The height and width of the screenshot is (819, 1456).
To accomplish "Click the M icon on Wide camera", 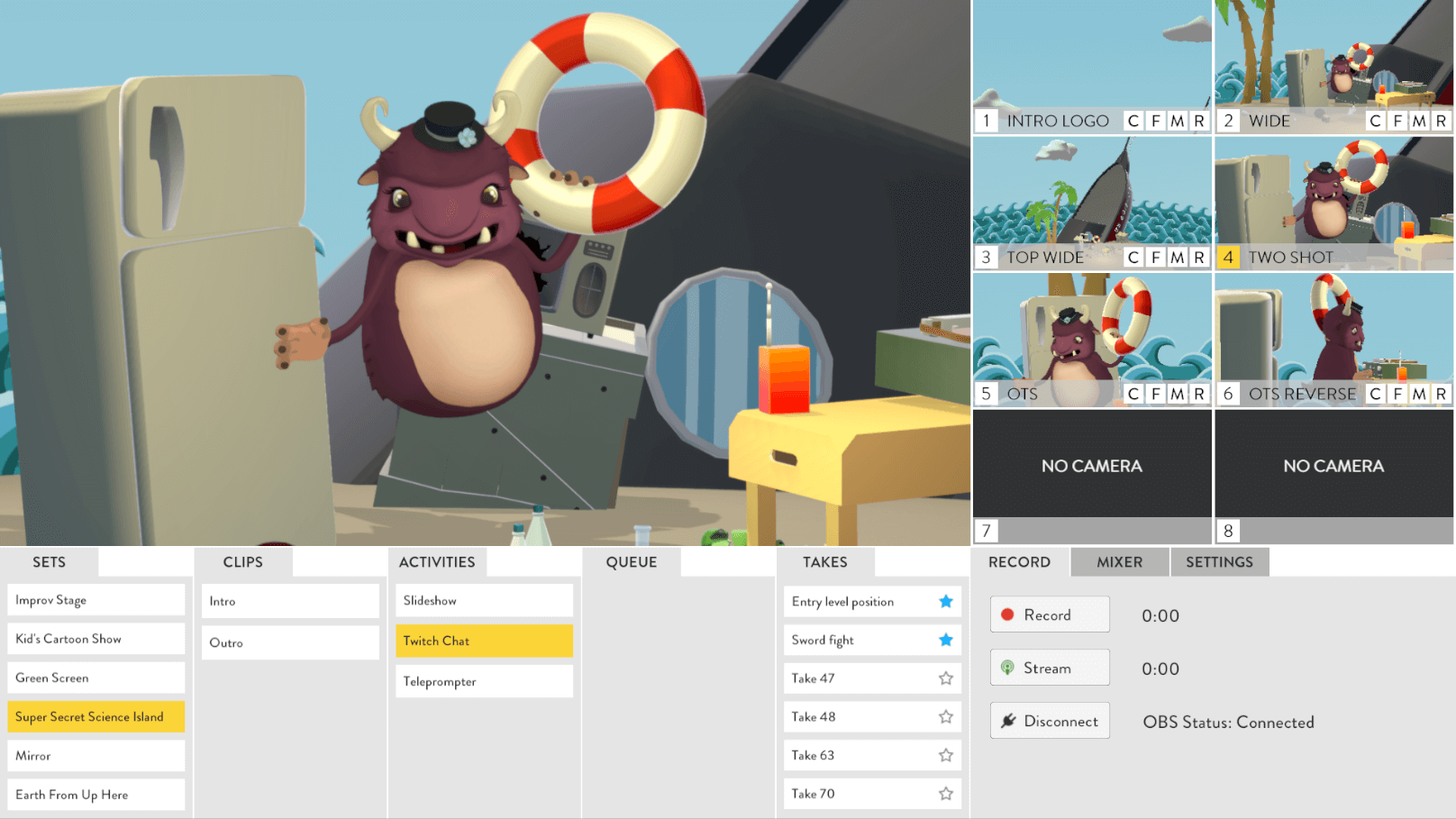I will pos(1420,121).
